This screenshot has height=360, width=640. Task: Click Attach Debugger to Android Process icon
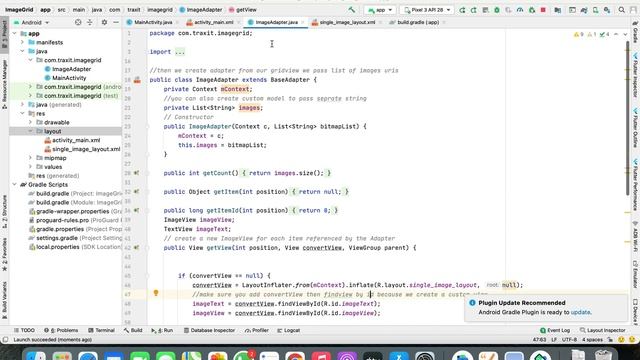[532, 9]
